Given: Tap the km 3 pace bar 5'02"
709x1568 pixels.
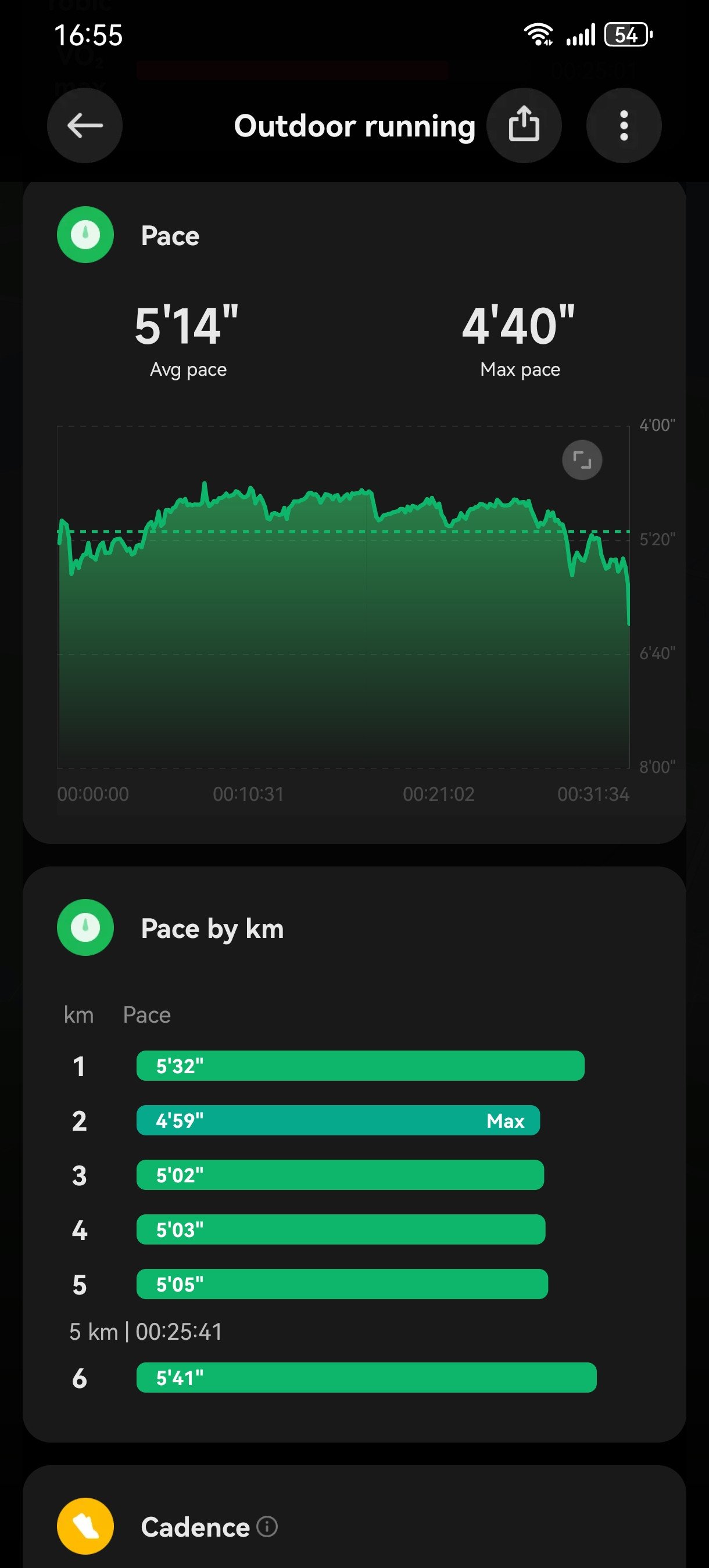Looking at the screenshot, I should tap(340, 1175).
